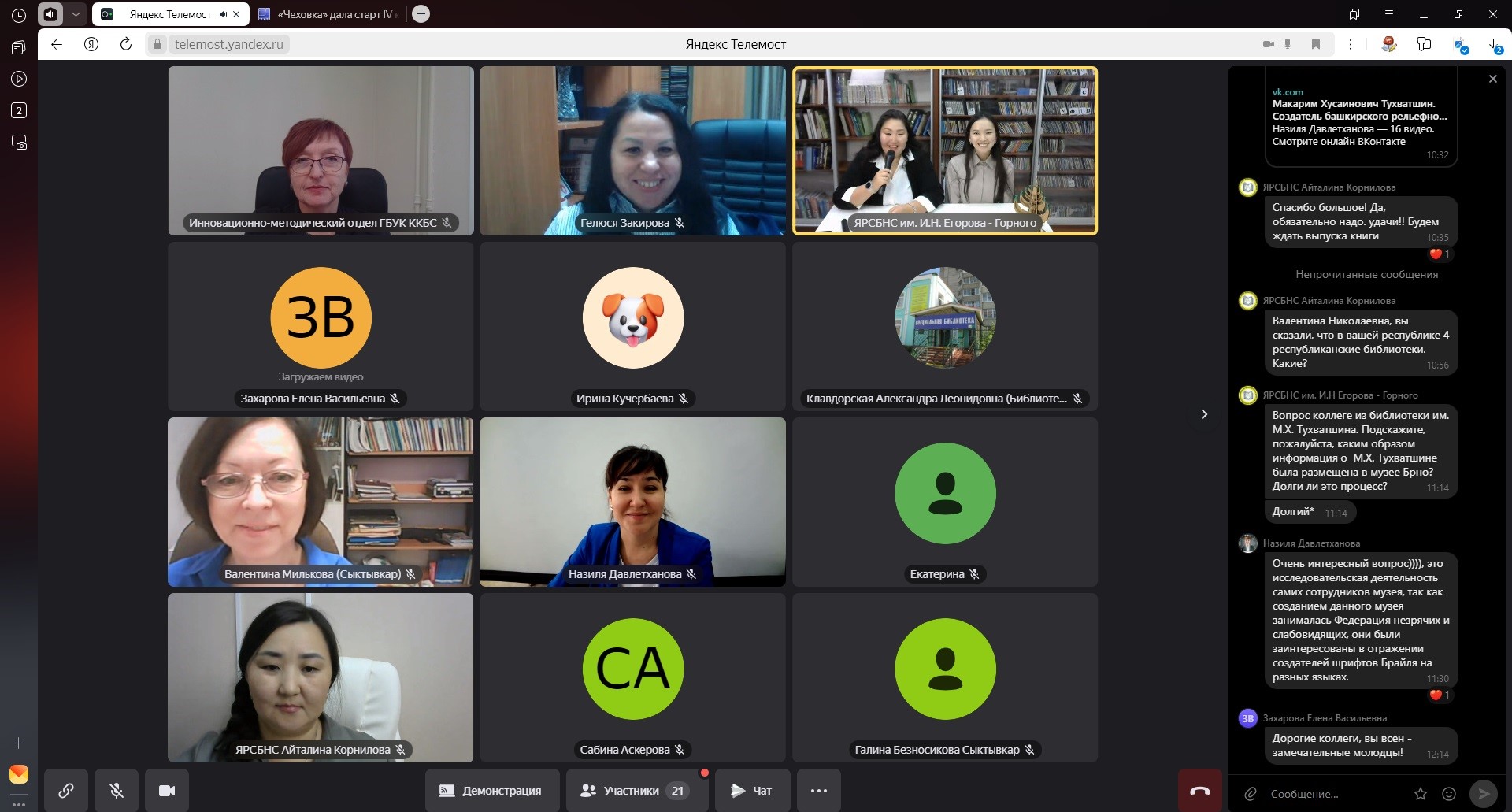1512x812 pixels.
Task: Open a new browser tab
Action: [421, 14]
